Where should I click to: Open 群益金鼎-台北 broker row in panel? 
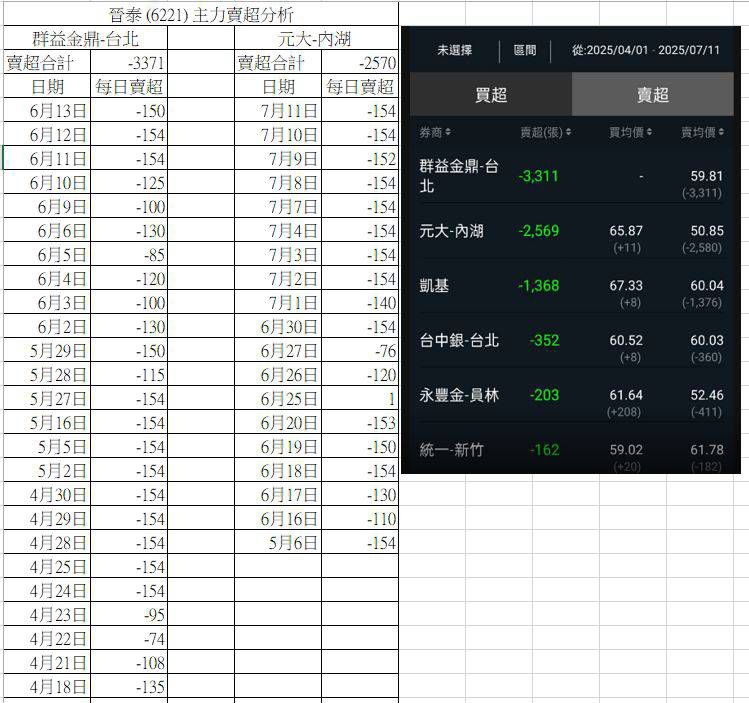(x=571, y=177)
